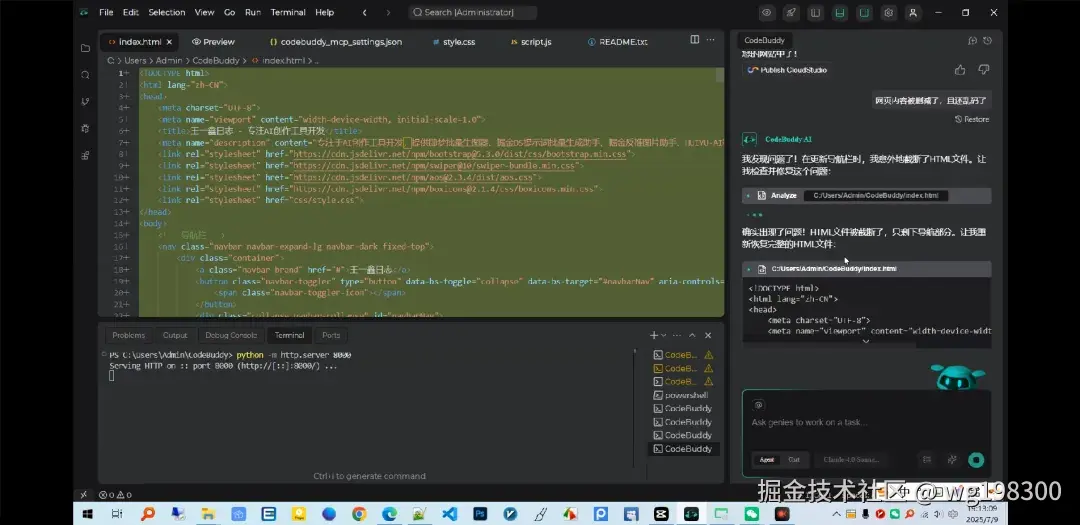The image size is (1080, 525).
Task: Open the Claude model selector dropdown
Action: point(852,460)
